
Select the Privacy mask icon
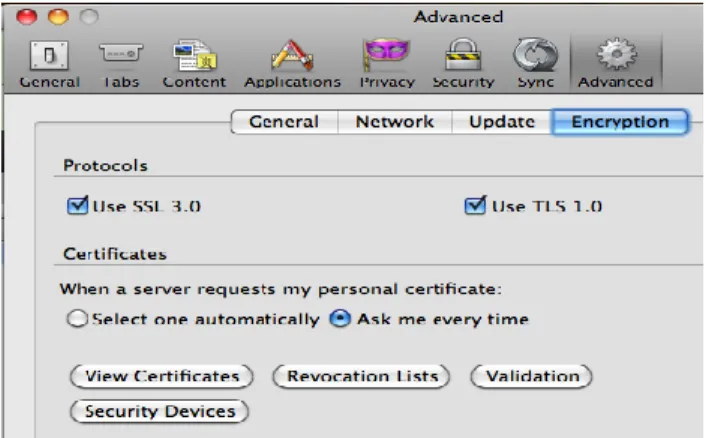[387, 55]
